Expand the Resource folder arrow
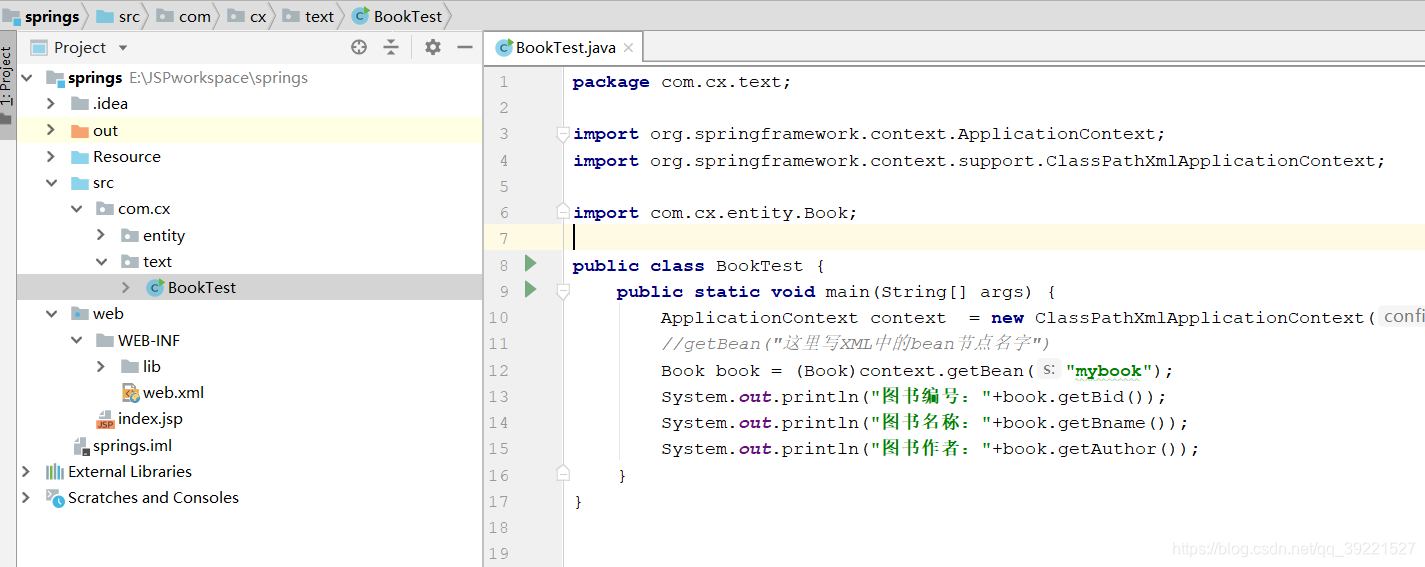Screen dimensions: 1425x567 pyautogui.click(x=51, y=157)
